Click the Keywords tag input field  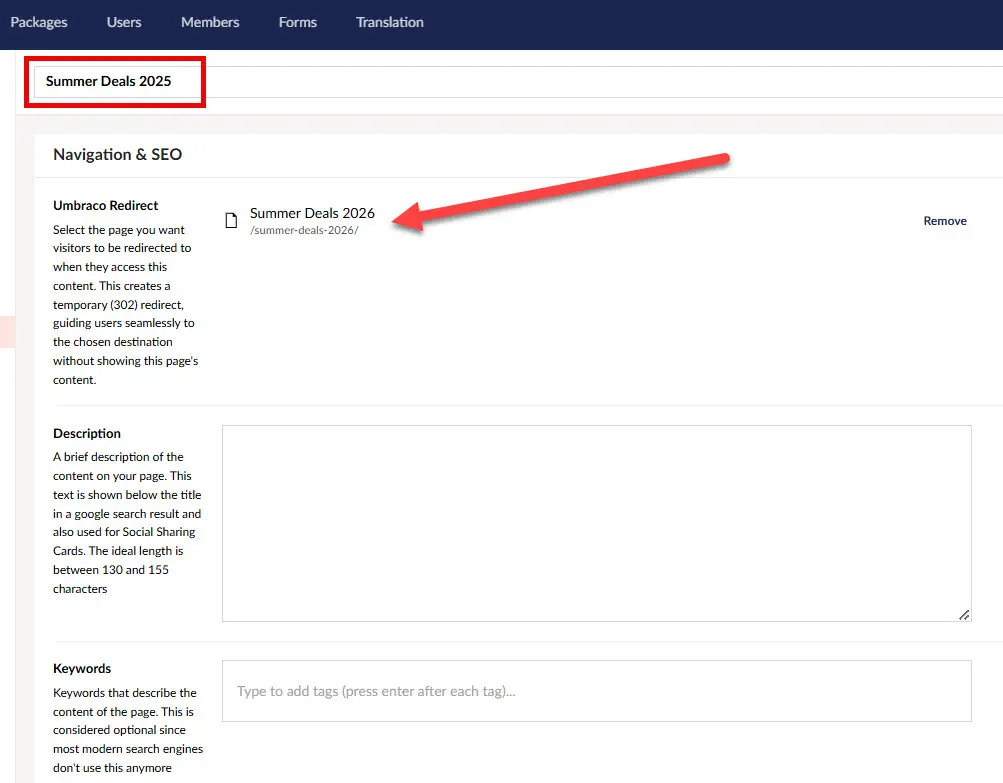click(595, 690)
